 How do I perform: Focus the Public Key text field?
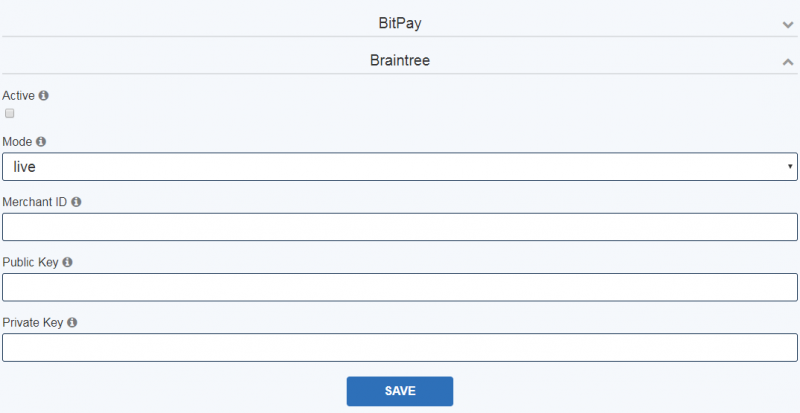[x=400, y=287]
